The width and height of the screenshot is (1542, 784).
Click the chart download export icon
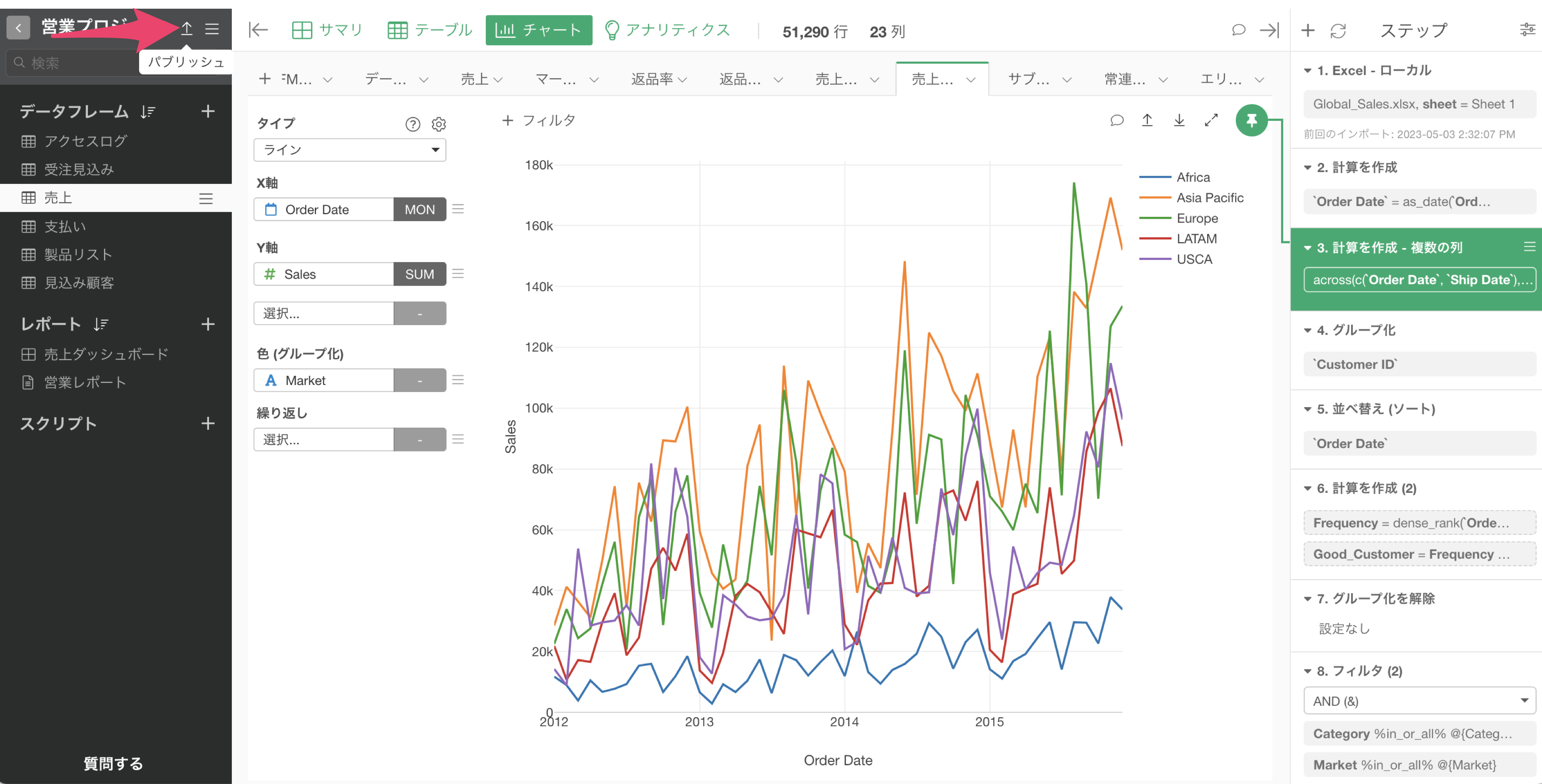[1178, 121]
